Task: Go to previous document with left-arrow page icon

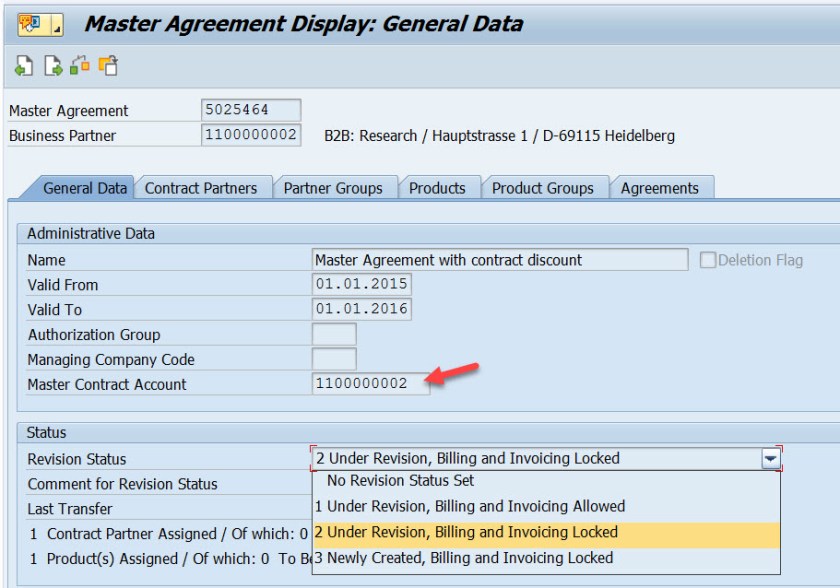Action: (24, 66)
